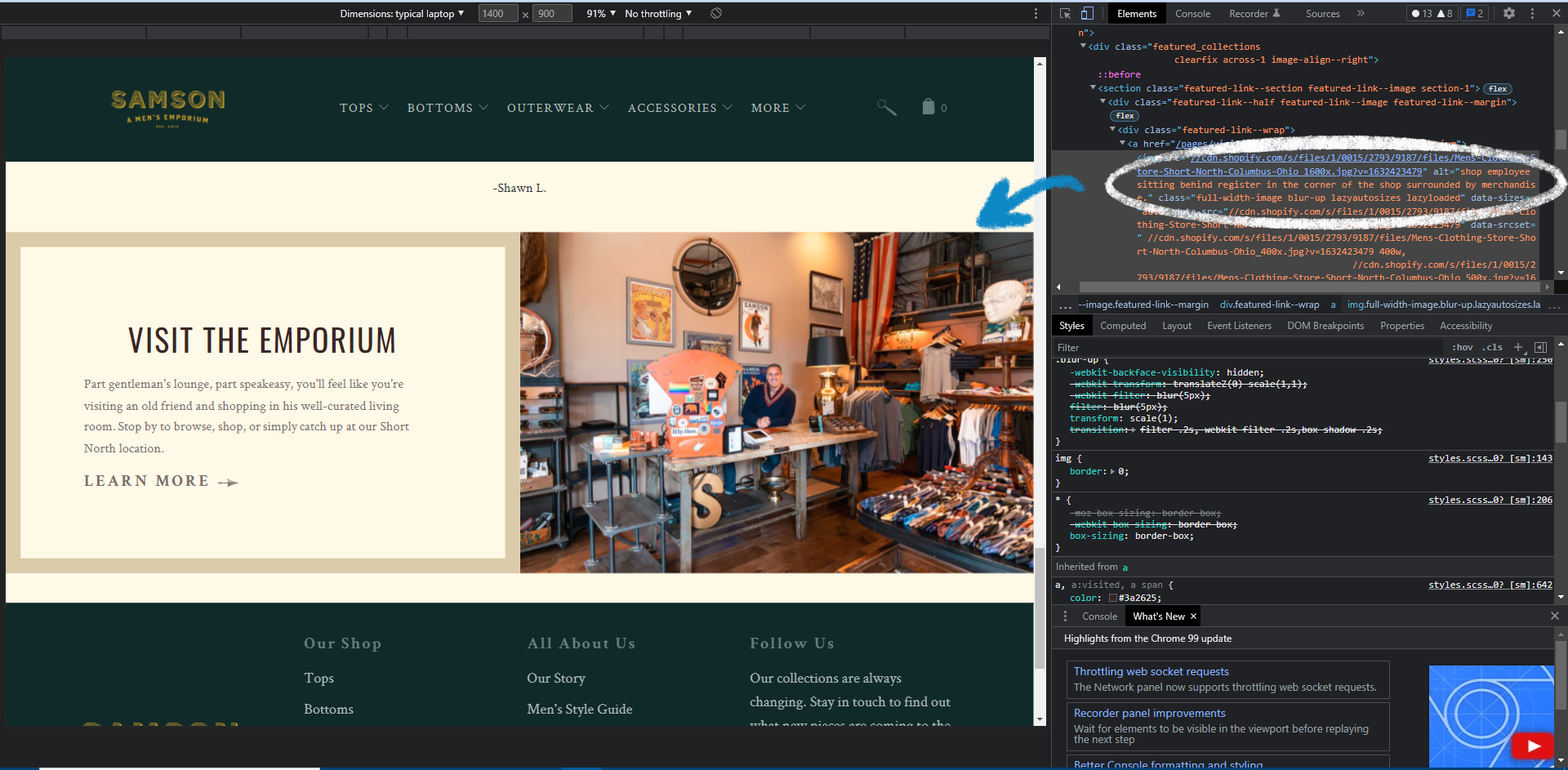Toggle the :hov element state panel
This screenshot has height=770, width=1568.
(1463, 347)
